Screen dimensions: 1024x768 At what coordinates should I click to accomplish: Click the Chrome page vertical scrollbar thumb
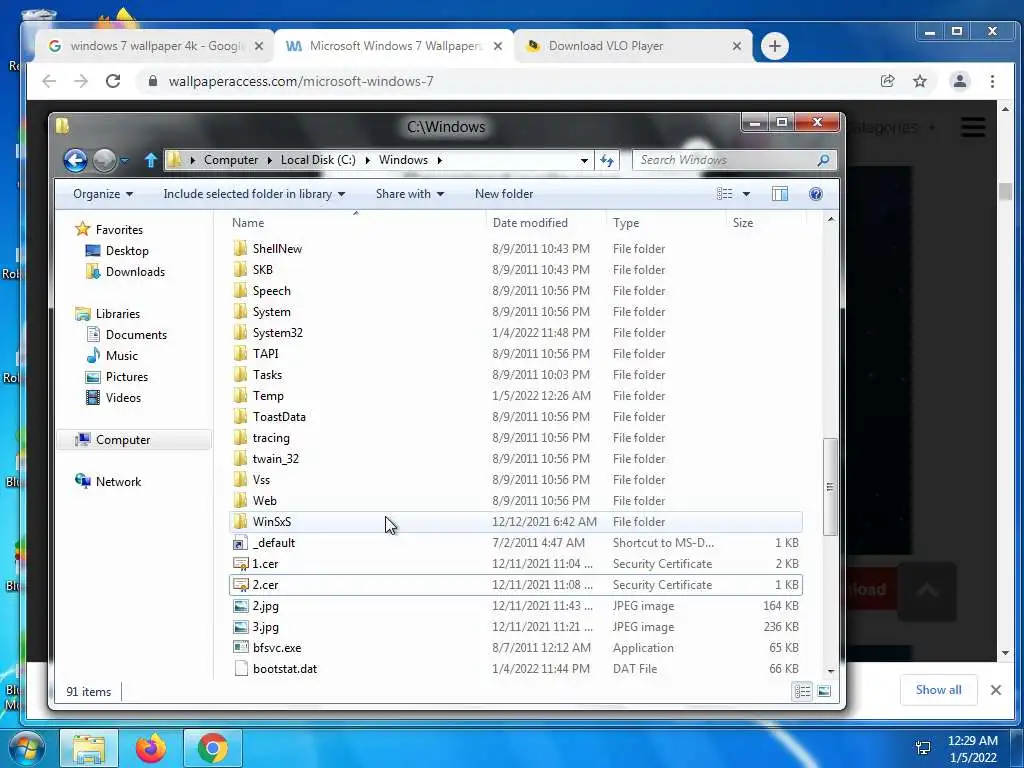coord(1005,191)
